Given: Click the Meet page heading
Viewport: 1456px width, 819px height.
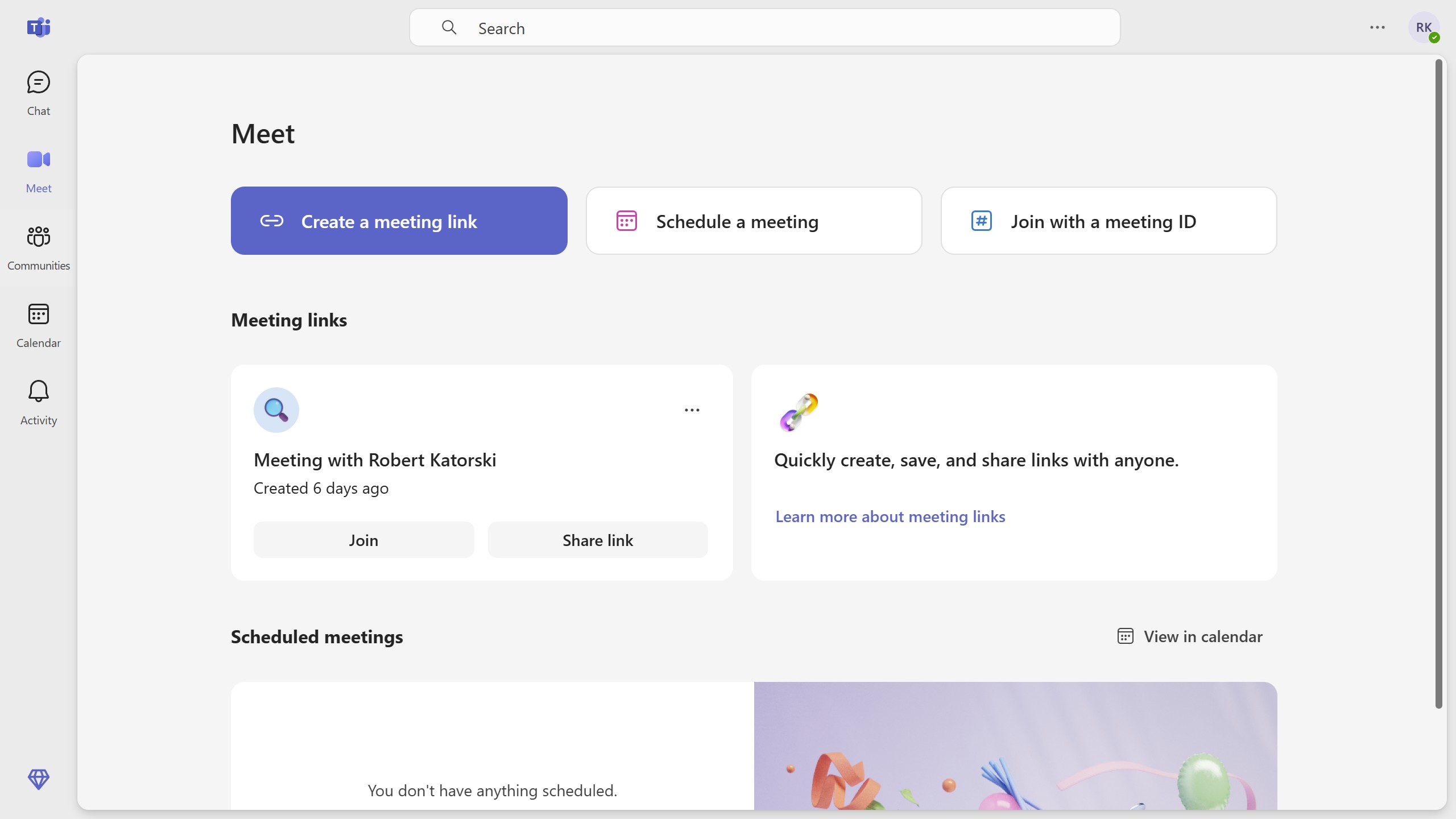Looking at the screenshot, I should [x=263, y=134].
